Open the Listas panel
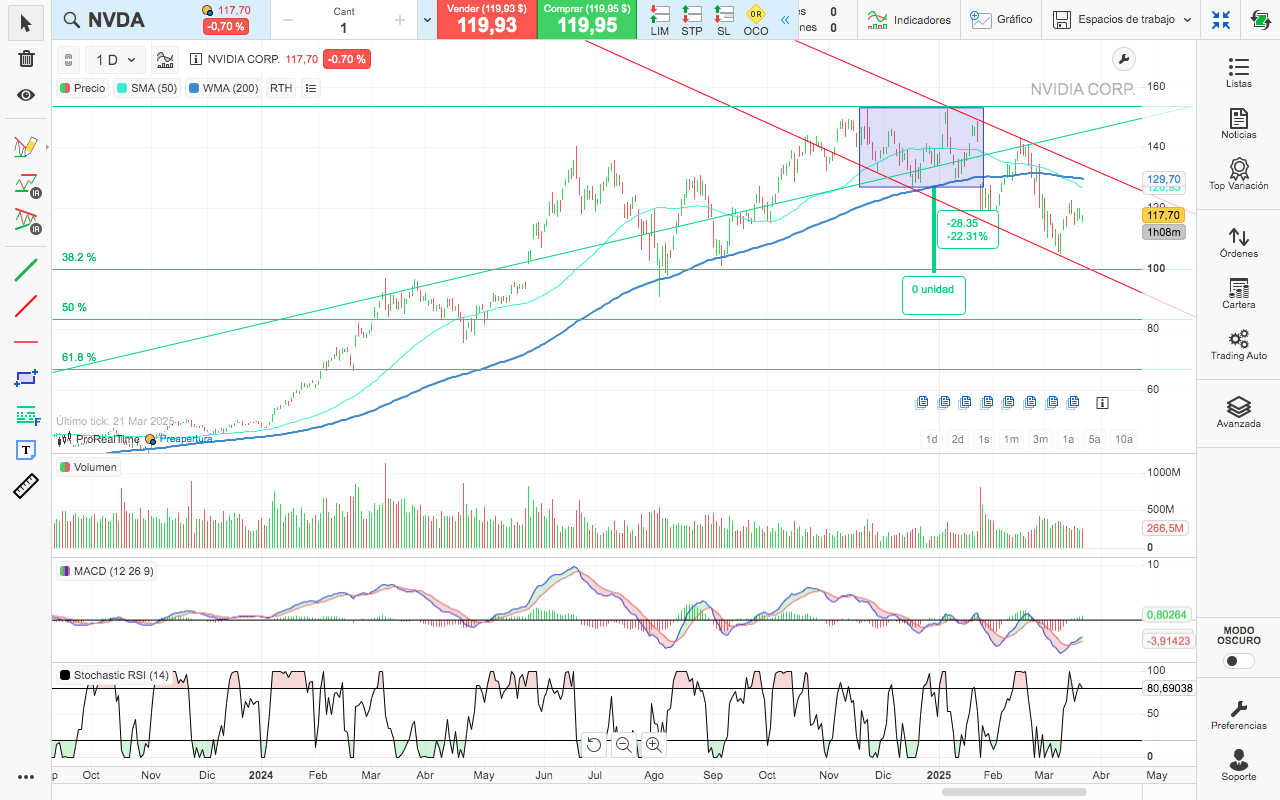The width and height of the screenshot is (1280, 800). 1239,73
